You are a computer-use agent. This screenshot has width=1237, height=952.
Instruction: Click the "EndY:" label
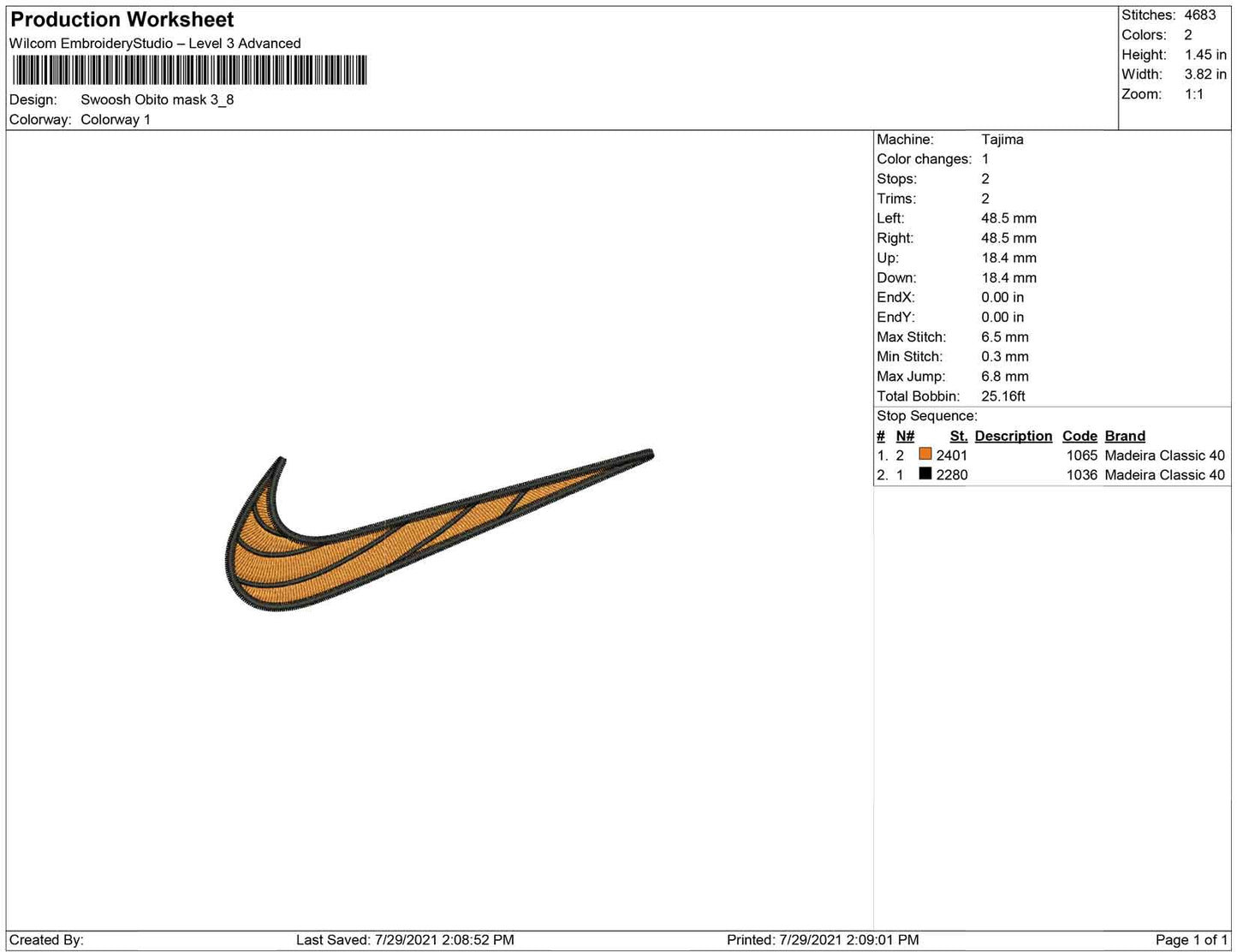895,317
